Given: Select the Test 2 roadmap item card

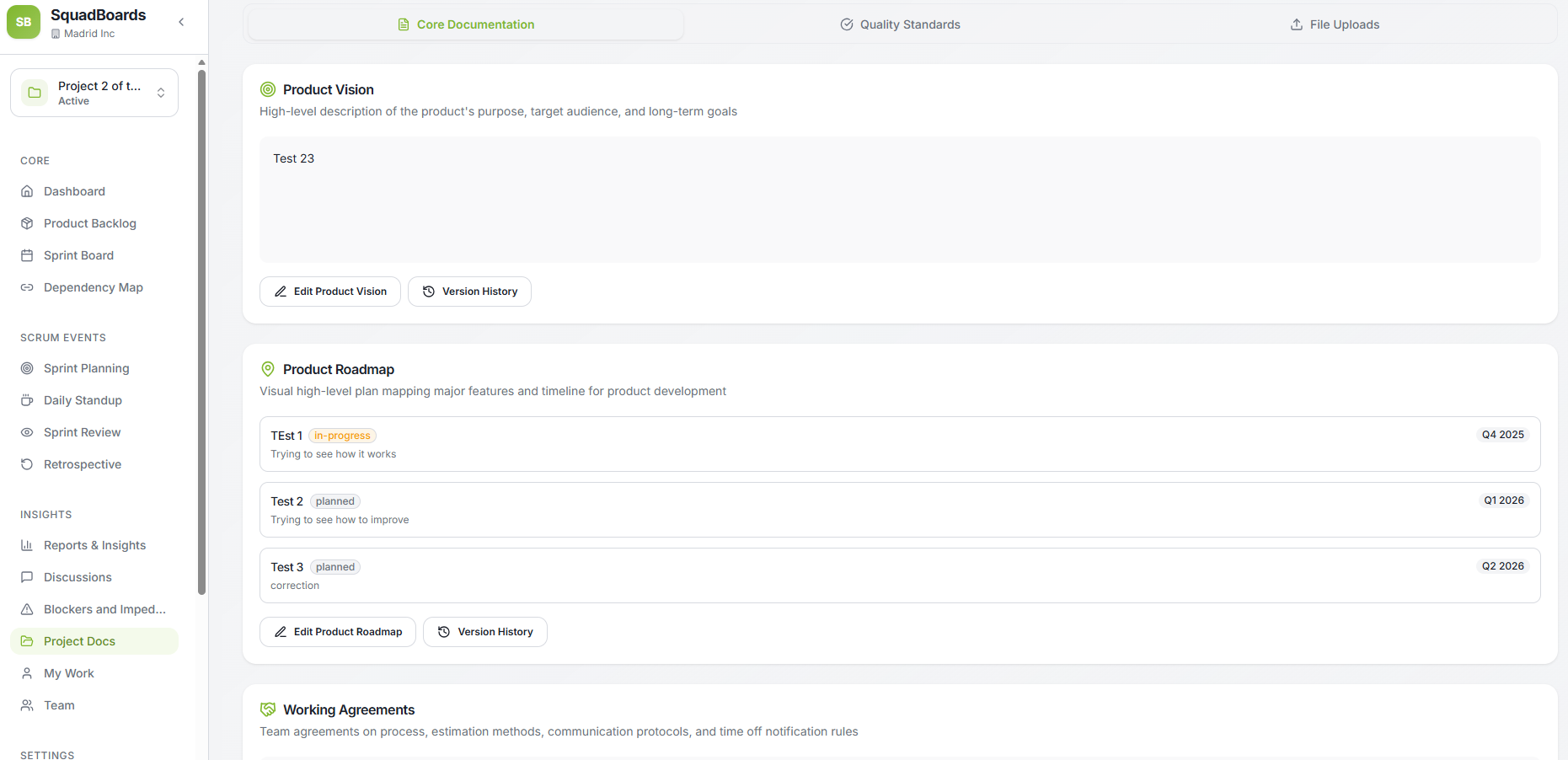Looking at the screenshot, I should [x=899, y=510].
